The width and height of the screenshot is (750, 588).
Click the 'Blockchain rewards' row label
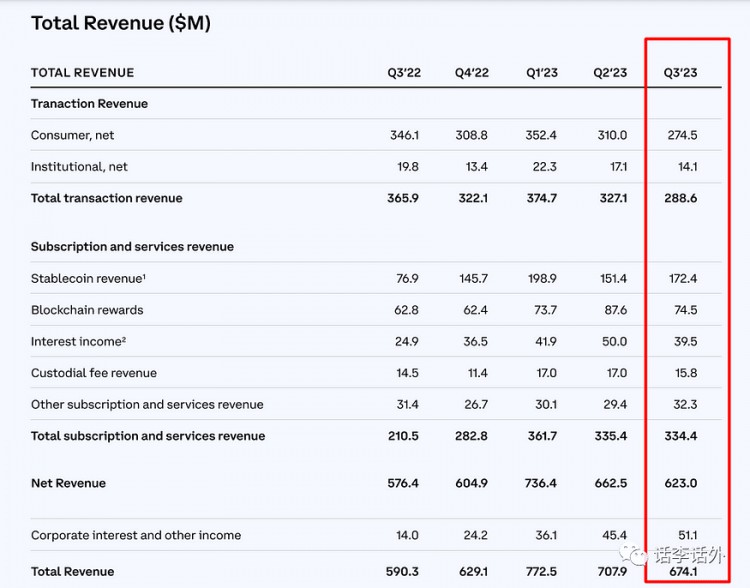click(87, 310)
